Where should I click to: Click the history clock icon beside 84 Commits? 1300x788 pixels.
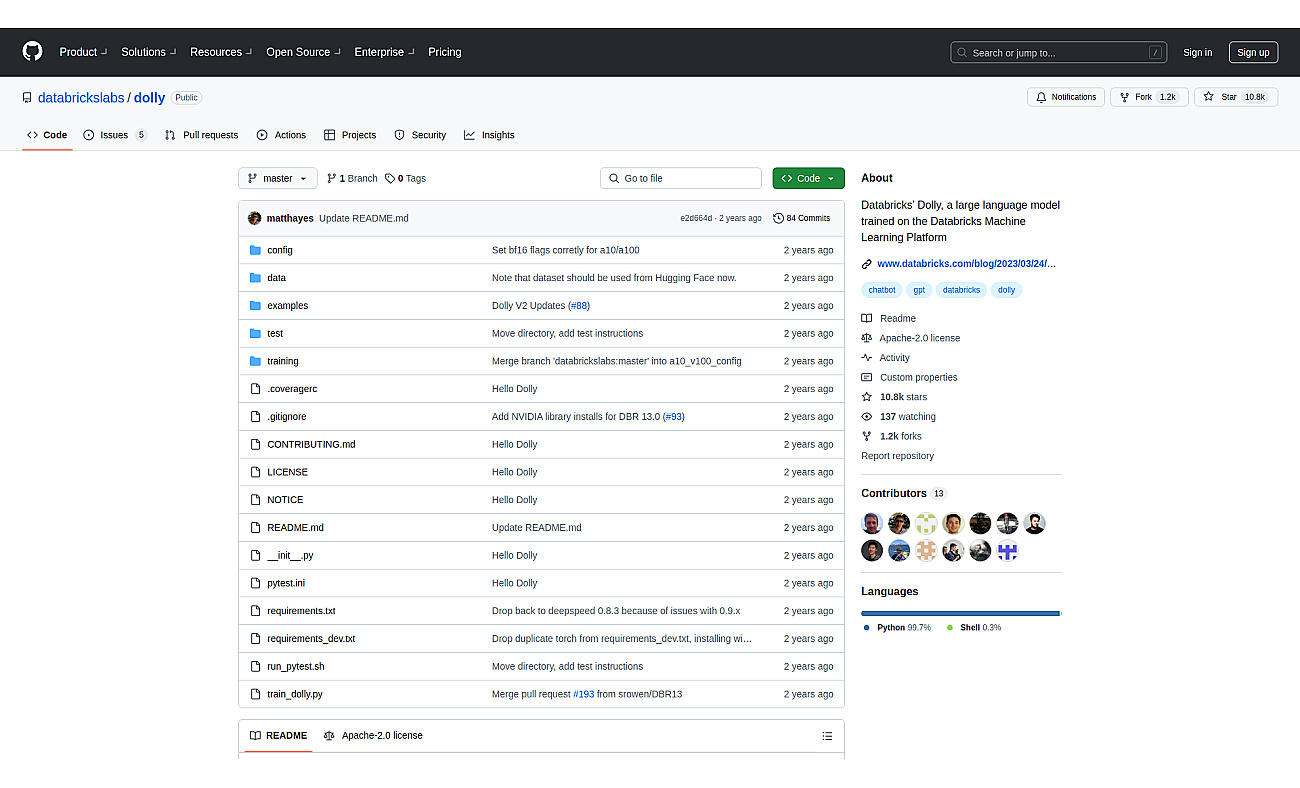(x=778, y=218)
